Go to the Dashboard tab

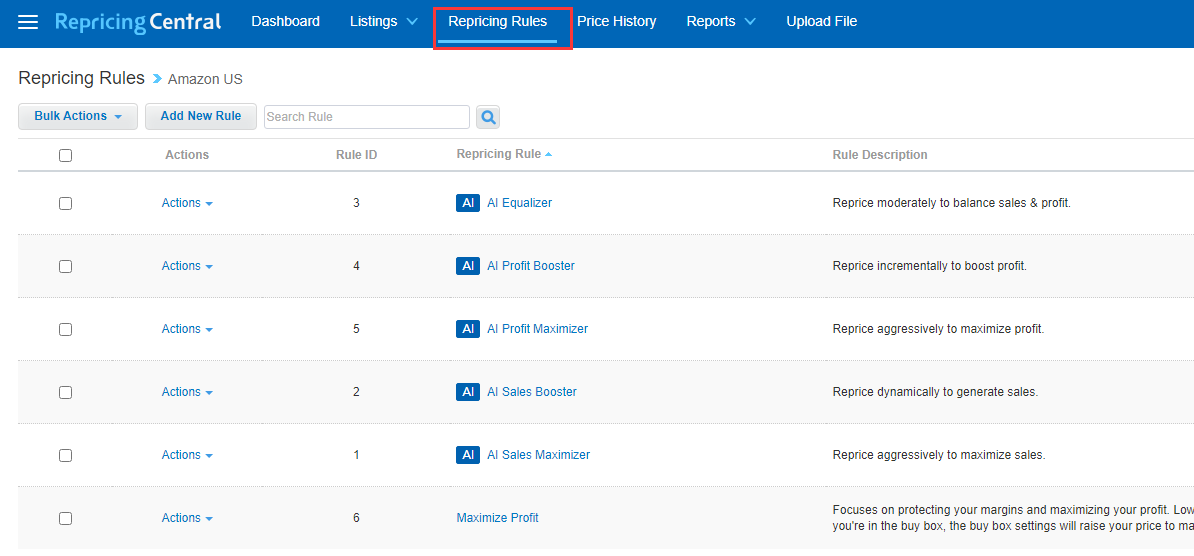tap(286, 21)
